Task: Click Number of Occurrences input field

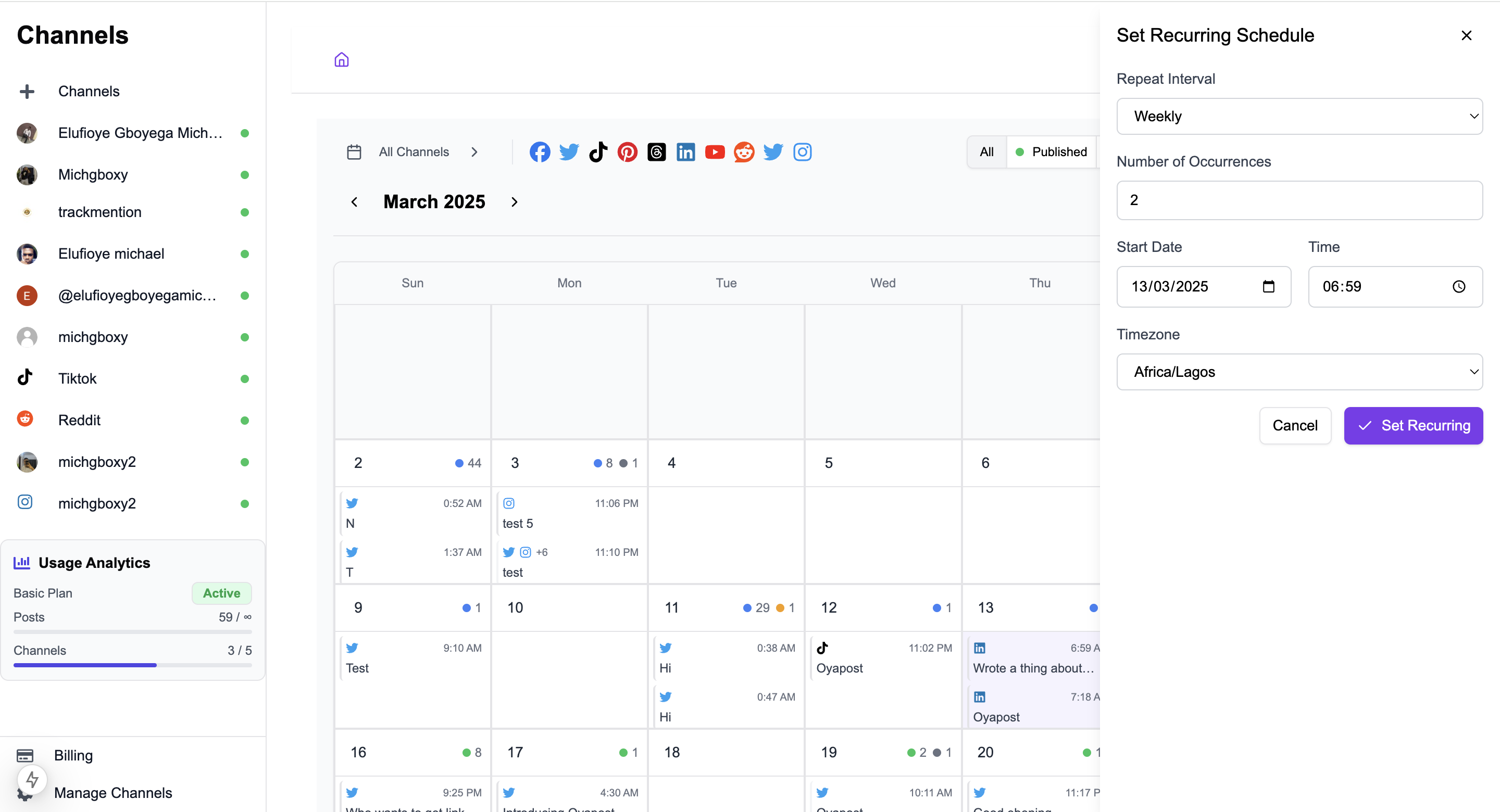Action: 1299,200
